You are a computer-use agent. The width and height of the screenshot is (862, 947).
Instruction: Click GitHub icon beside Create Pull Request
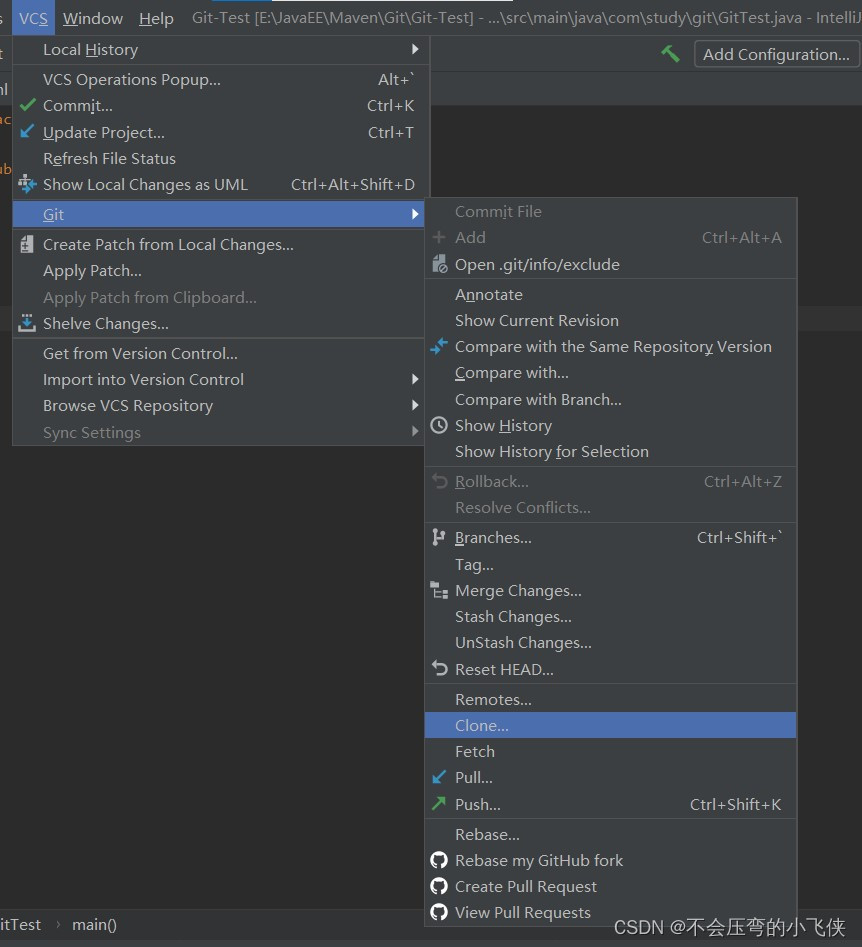click(439, 886)
